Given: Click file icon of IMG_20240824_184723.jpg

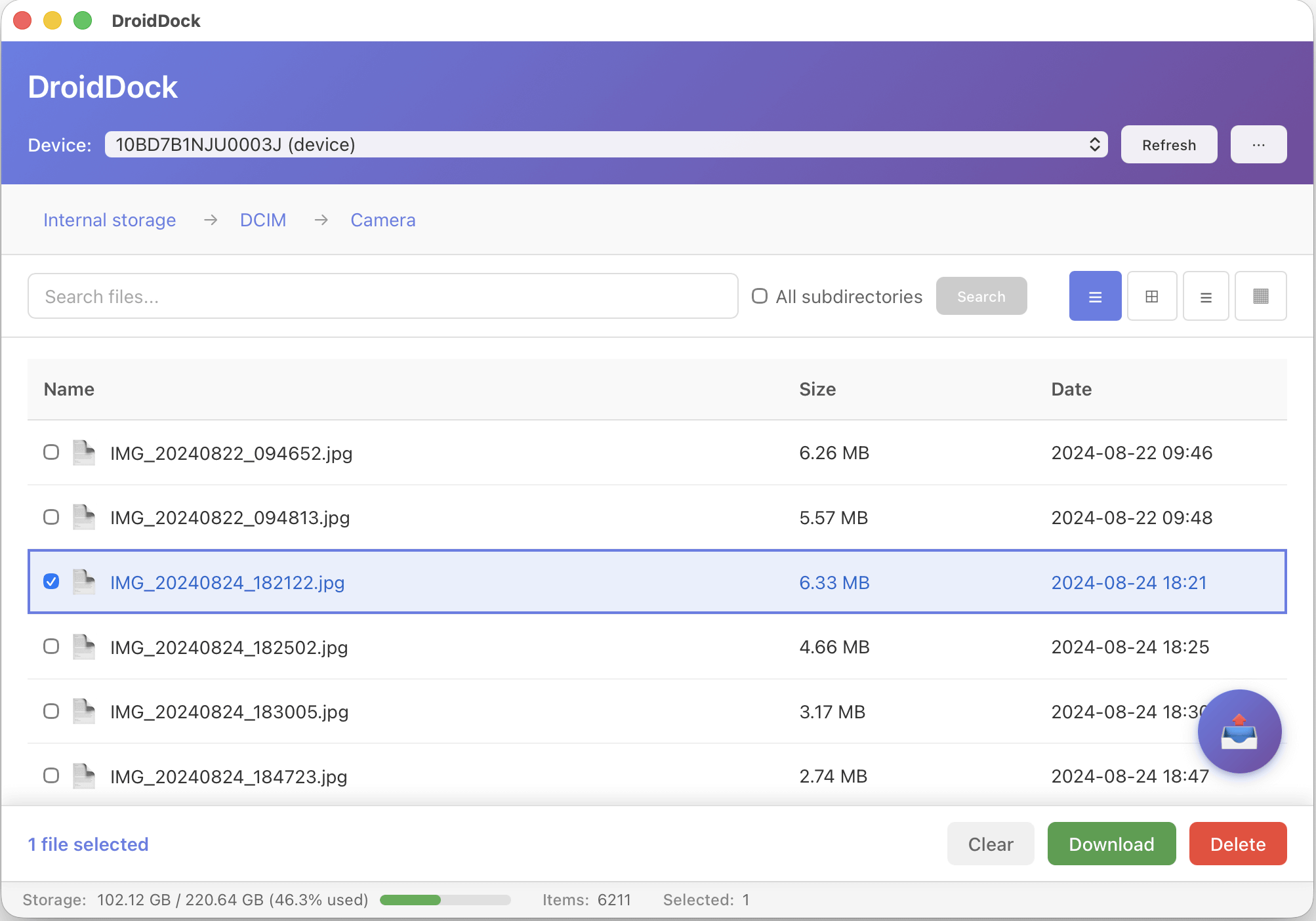Looking at the screenshot, I should click(x=84, y=776).
